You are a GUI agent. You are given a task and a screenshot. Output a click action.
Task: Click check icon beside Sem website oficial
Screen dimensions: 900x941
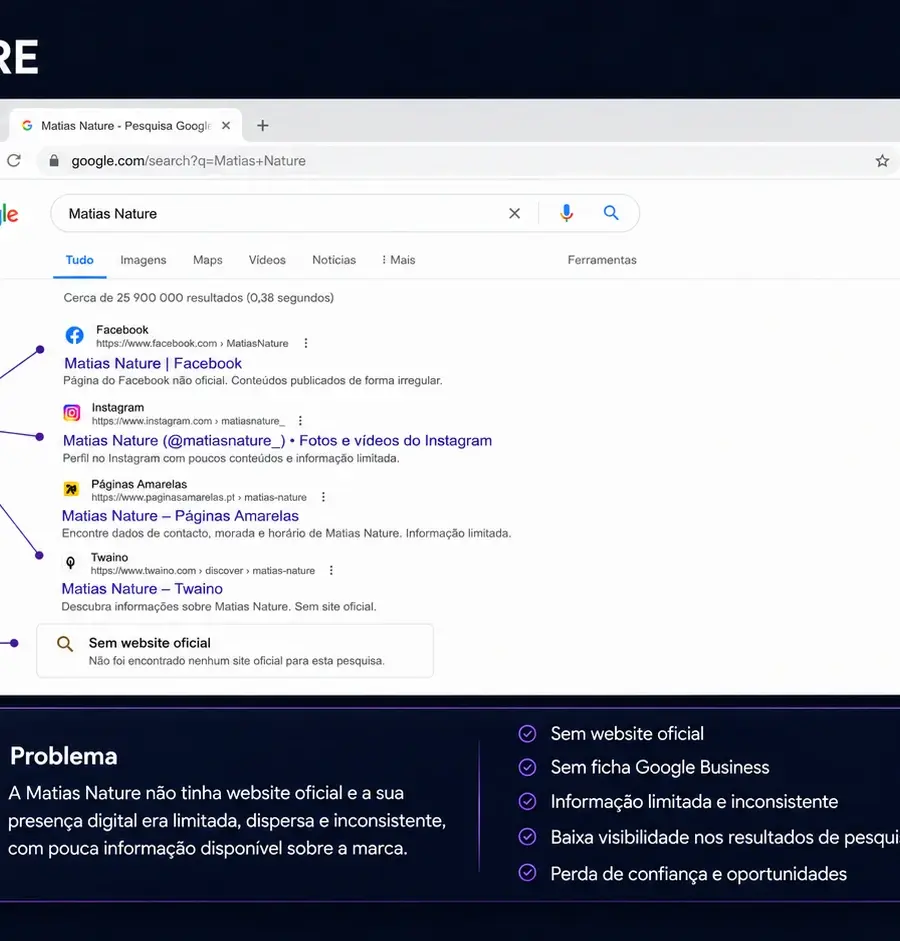527,733
